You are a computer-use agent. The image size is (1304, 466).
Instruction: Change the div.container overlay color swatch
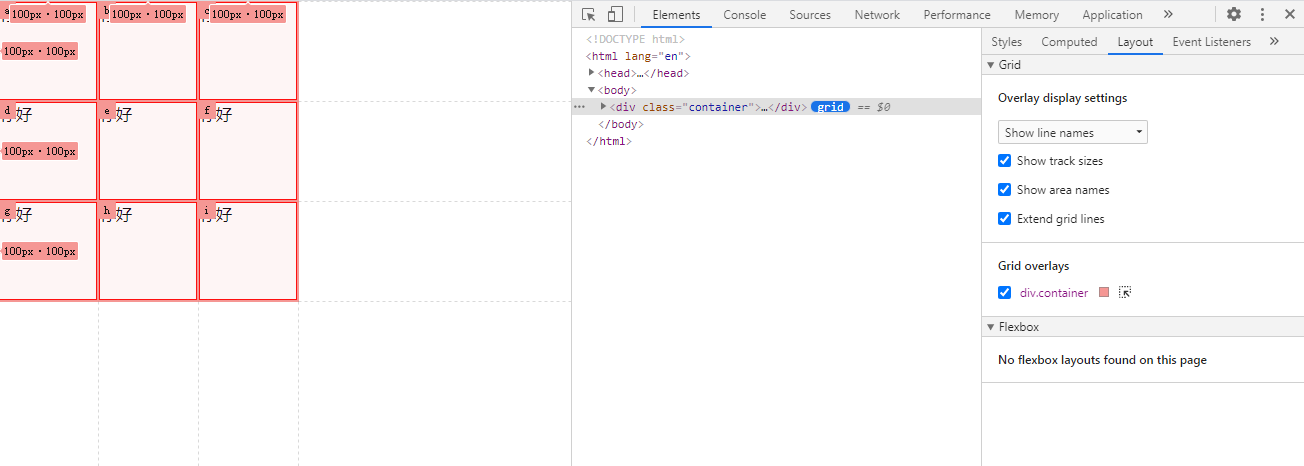click(1104, 292)
